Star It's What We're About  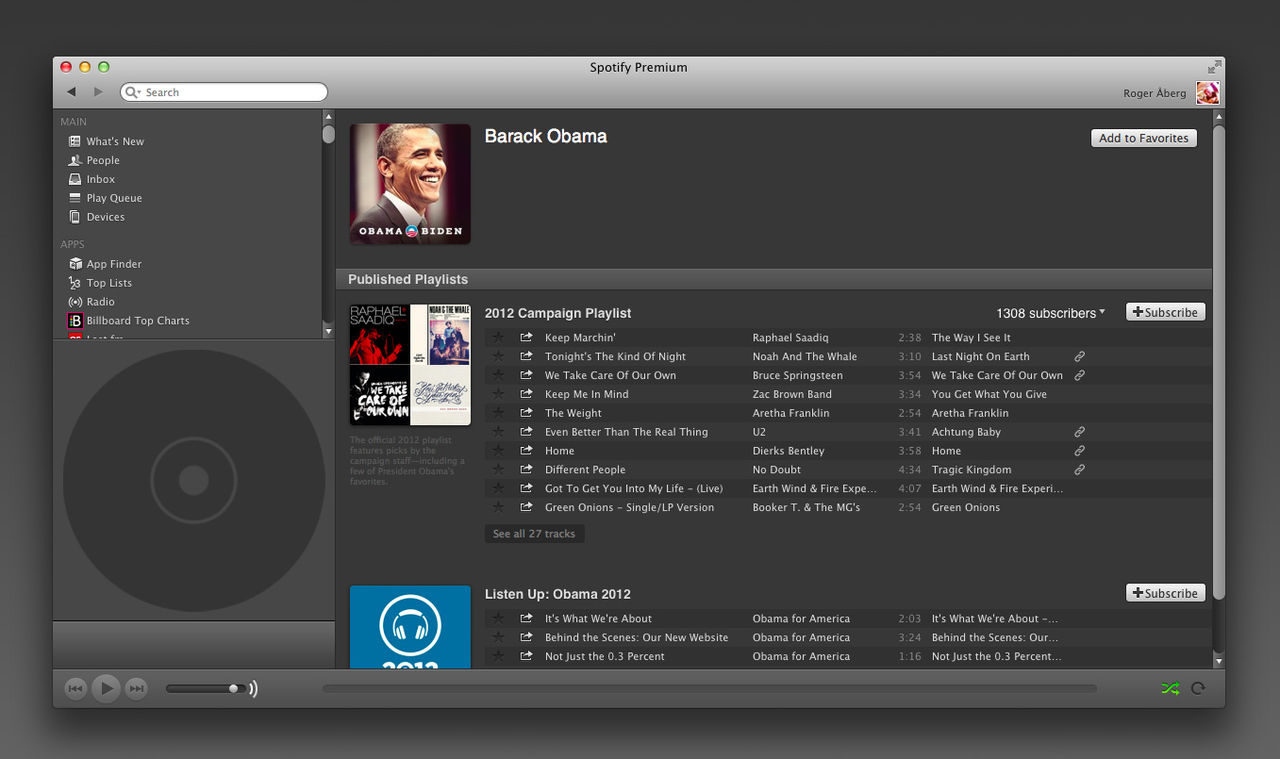point(498,618)
